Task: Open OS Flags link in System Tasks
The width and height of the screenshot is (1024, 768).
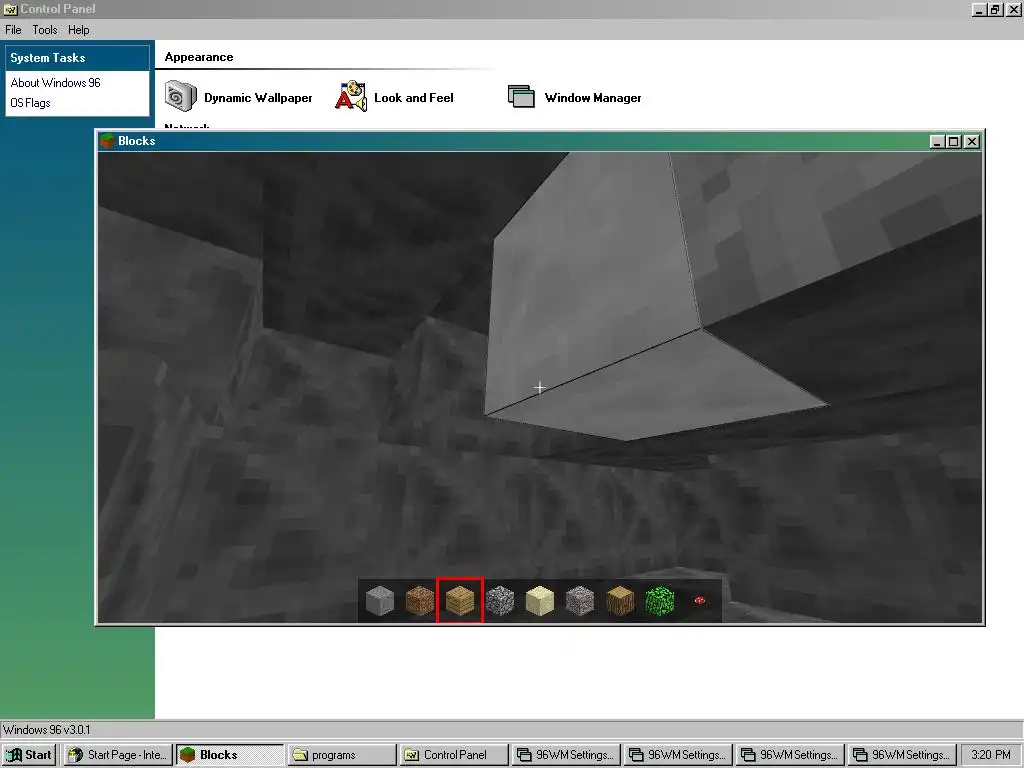Action: tap(30, 103)
